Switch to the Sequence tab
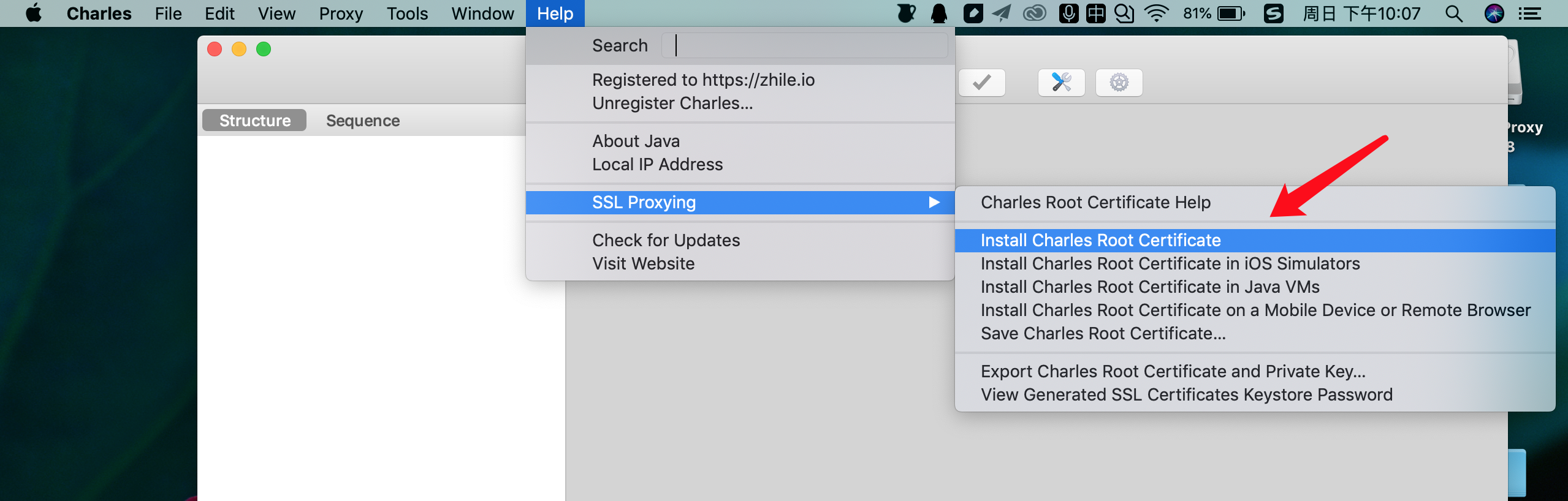The width and height of the screenshot is (1568, 501). [363, 120]
